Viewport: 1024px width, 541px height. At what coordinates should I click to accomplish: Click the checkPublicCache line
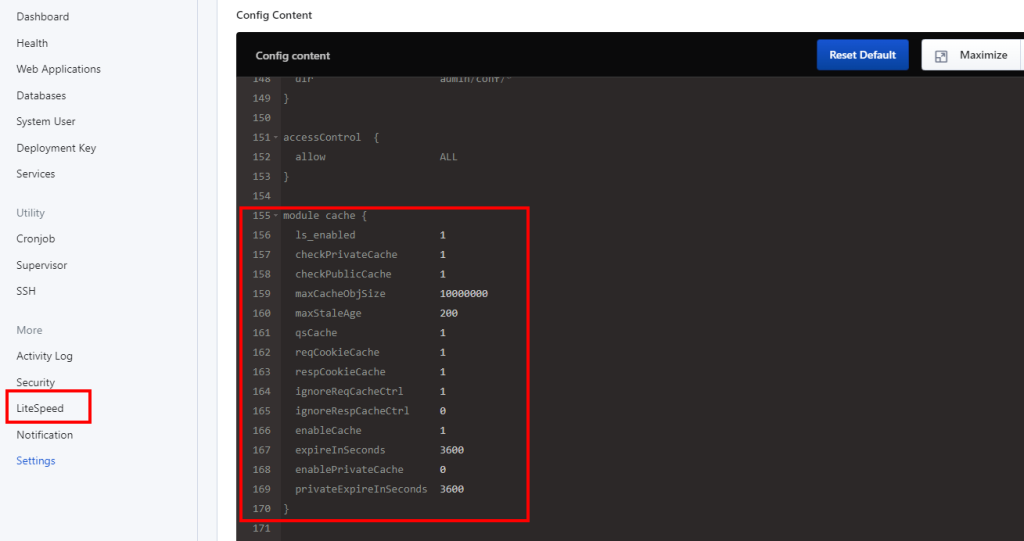click(x=370, y=274)
